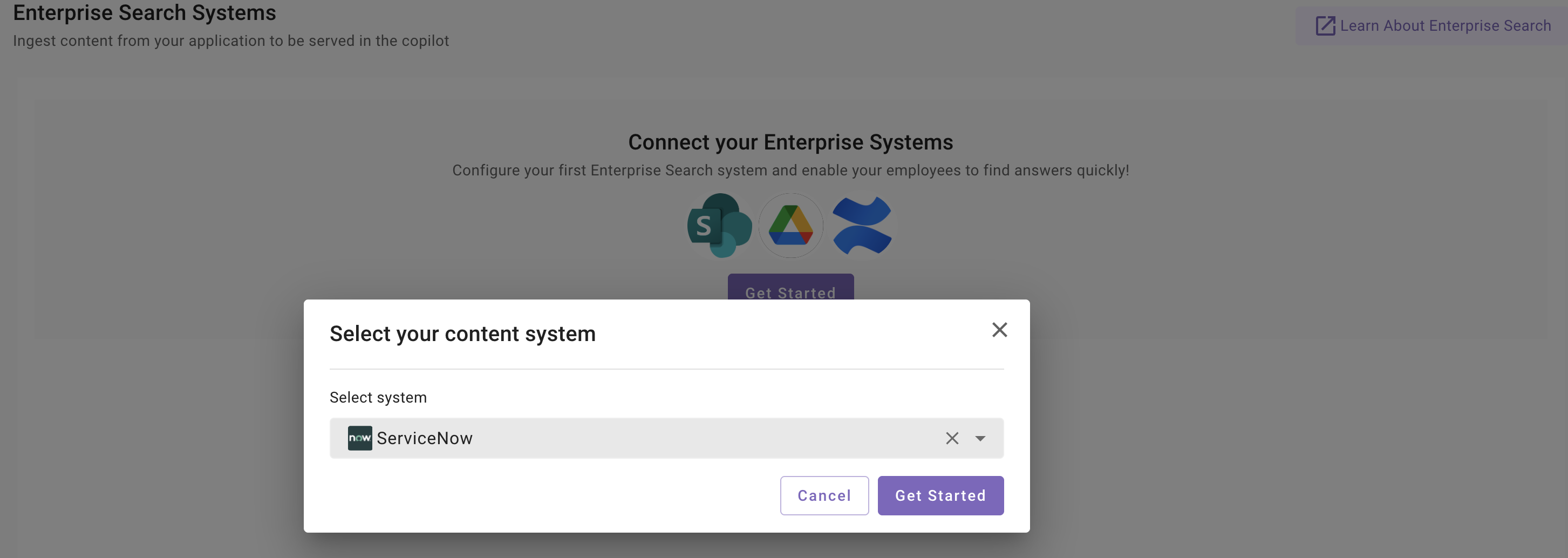Image resolution: width=1568 pixels, height=558 pixels.
Task: Click Get Started in the dialog
Action: click(x=940, y=495)
